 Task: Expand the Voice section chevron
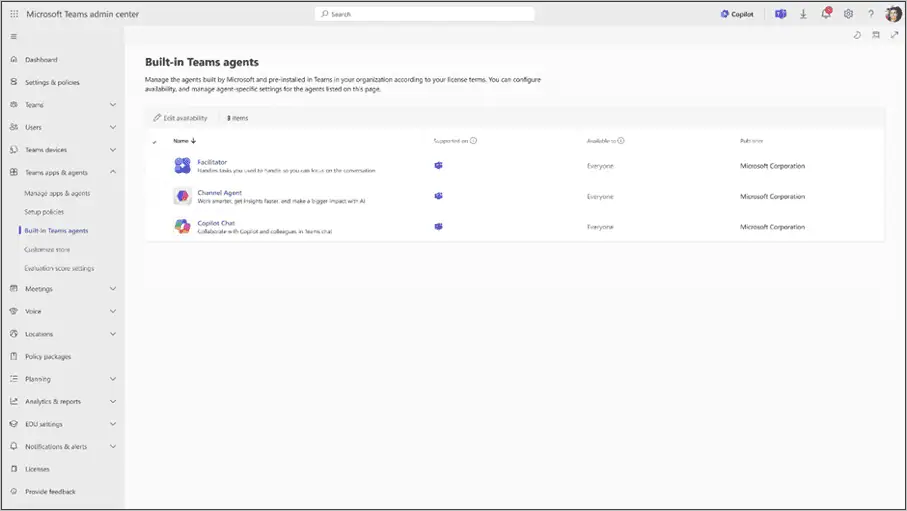coord(113,311)
